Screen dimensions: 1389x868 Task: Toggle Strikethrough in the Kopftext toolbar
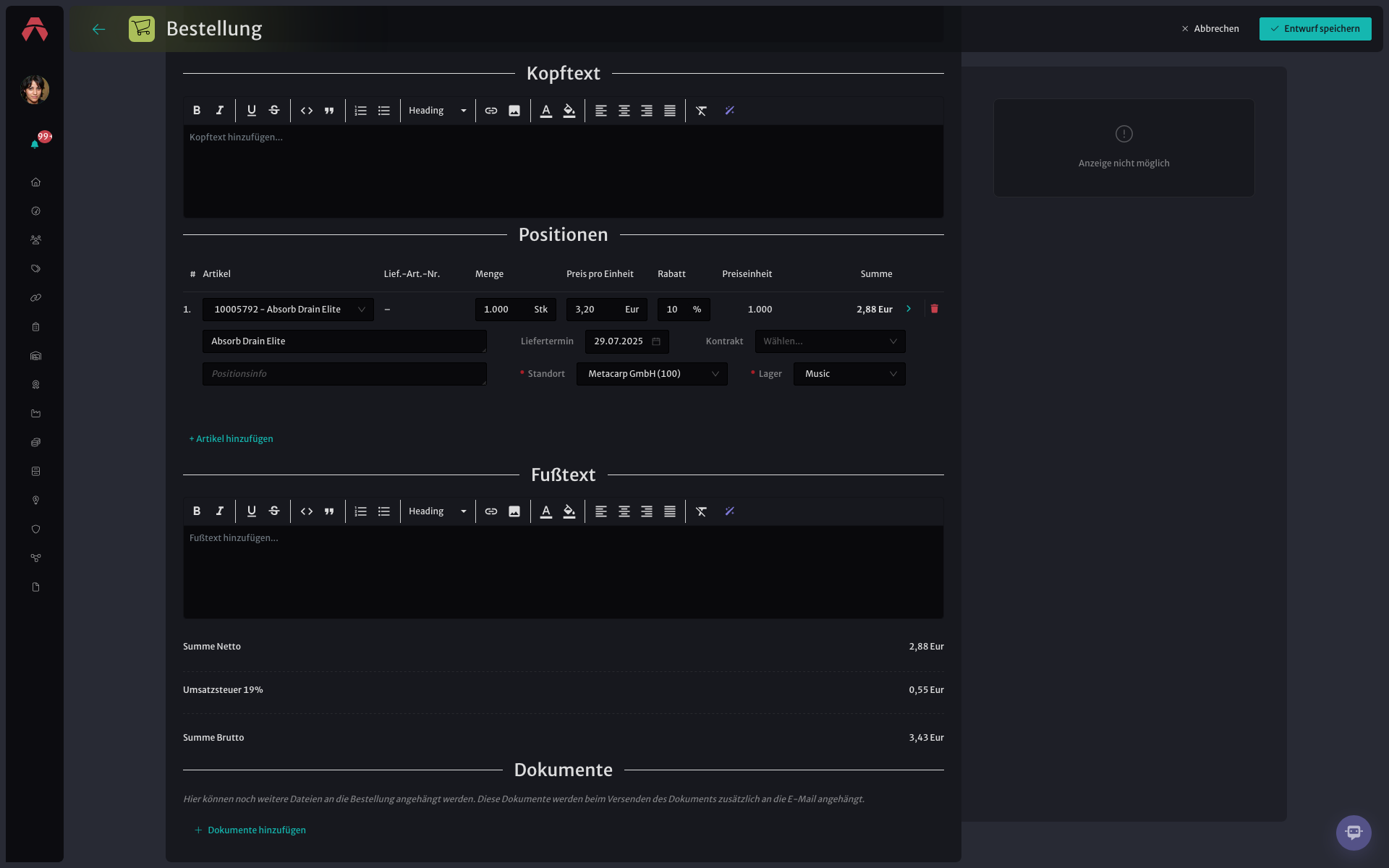point(274,111)
